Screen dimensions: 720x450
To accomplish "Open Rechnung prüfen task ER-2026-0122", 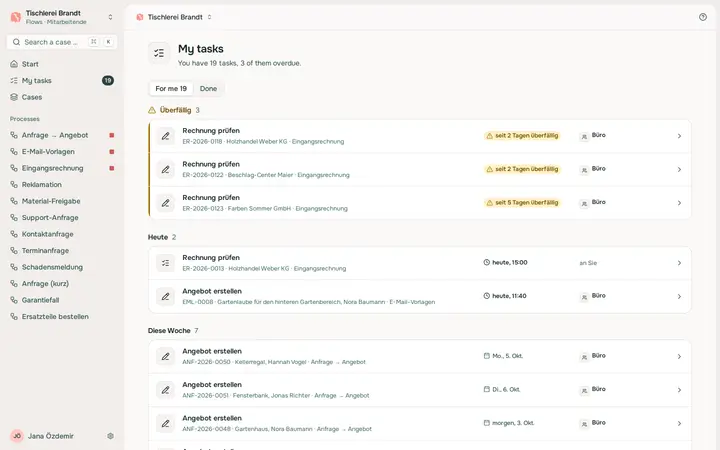I will click(420, 169).
